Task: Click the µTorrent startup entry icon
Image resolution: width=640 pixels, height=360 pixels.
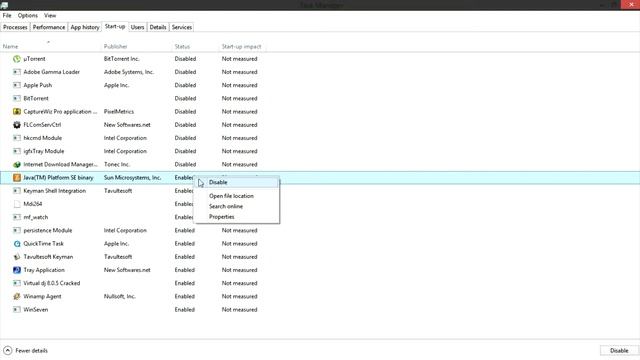Action: tap(17, 59)
